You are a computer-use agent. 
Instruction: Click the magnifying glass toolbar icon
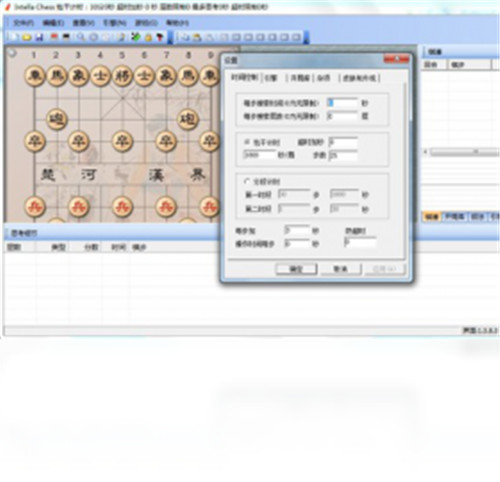point(81,37)
